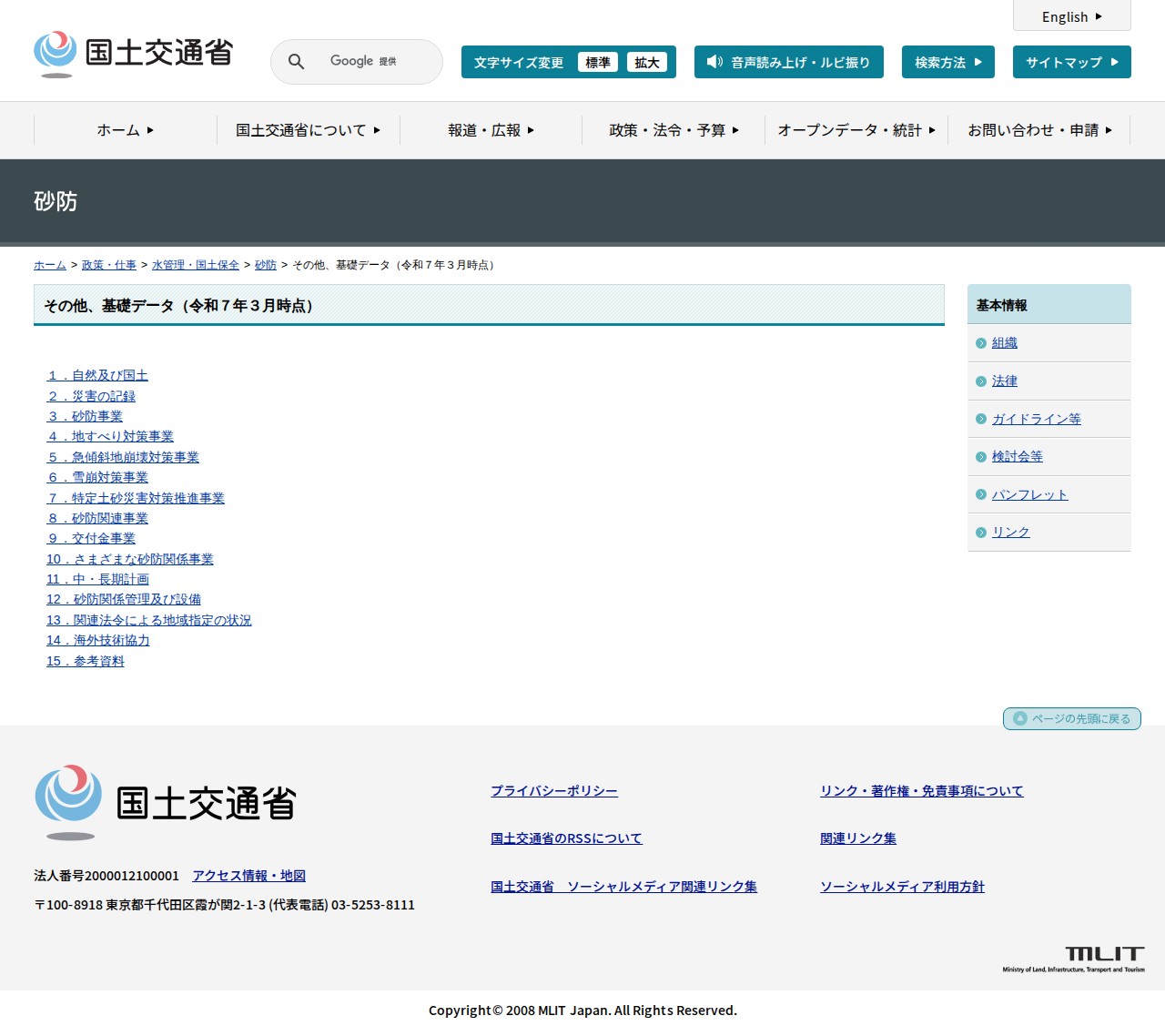Image resolution: width=1165 pixels, height=1036 pixels.
Task: Open ソーシャルメディア利用方針 link
Action: point(902,887)
